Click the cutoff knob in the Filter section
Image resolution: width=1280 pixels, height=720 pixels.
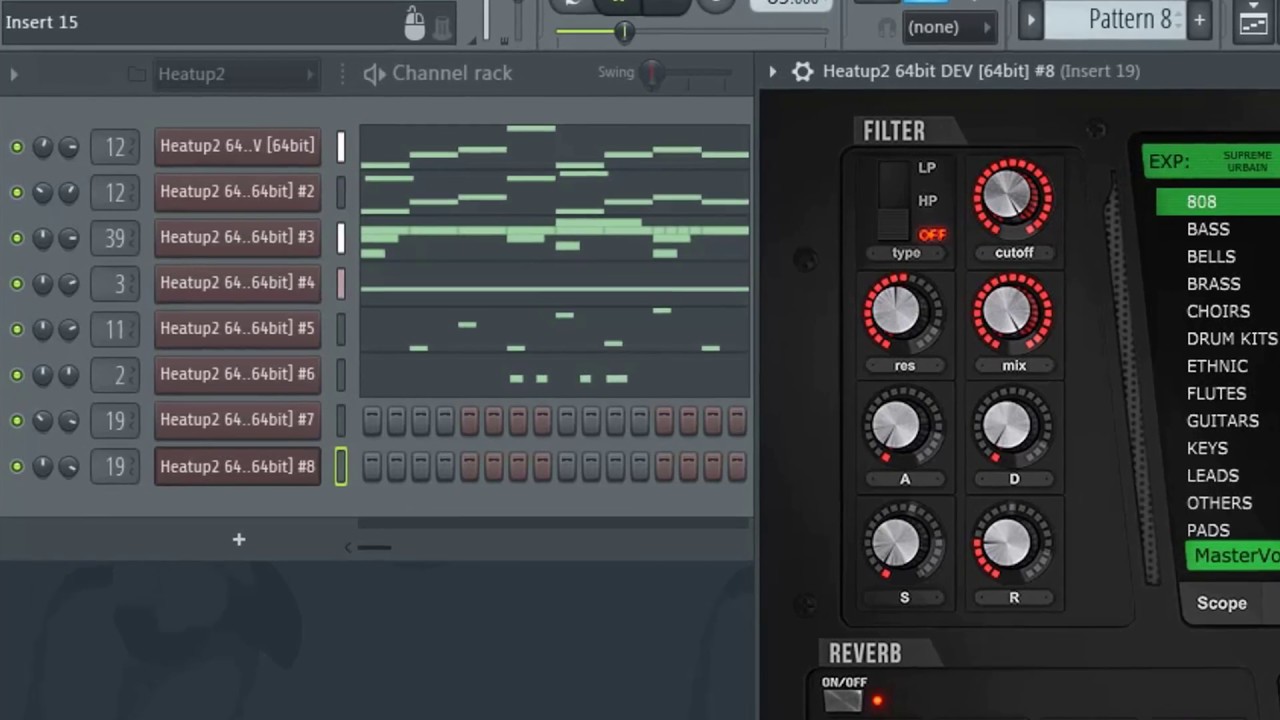1013,197
